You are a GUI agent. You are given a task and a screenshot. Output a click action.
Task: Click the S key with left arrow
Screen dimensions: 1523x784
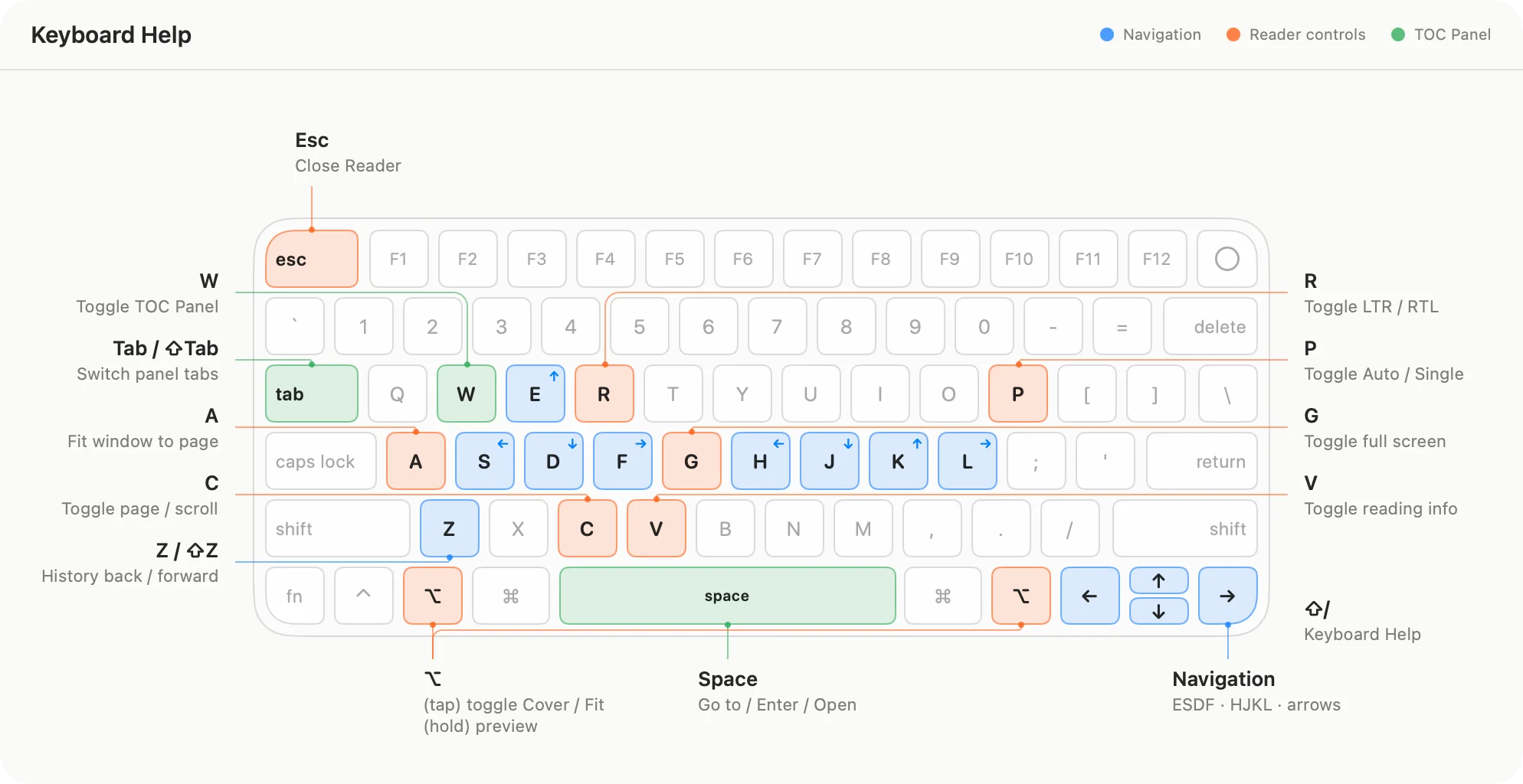click(x=485, y=461)
